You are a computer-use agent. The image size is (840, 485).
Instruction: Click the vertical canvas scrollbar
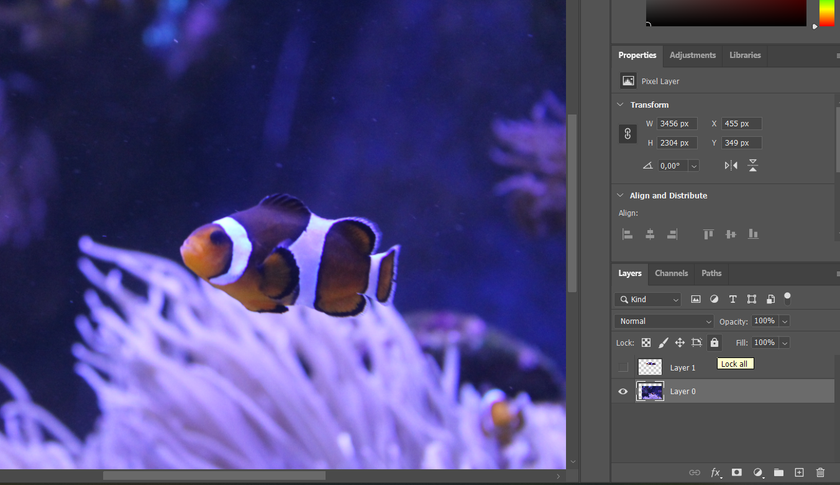tap(572, 203)
